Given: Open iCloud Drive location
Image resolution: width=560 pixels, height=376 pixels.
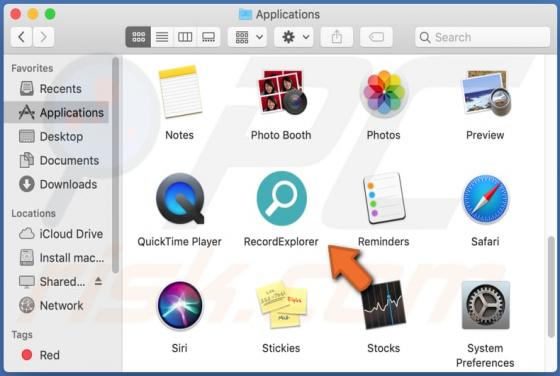Looking at the screenshot, I should click(x=57, y=234).
